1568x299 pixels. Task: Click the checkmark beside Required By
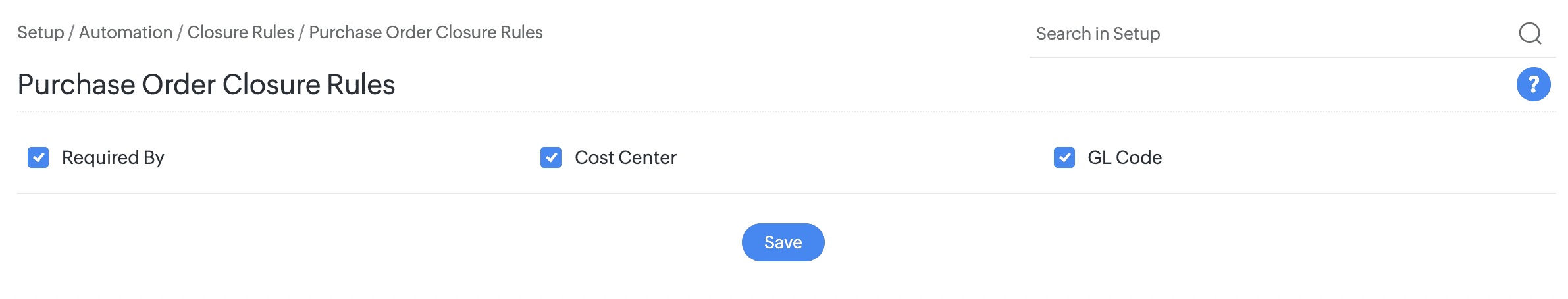click(x=38, y=157)
